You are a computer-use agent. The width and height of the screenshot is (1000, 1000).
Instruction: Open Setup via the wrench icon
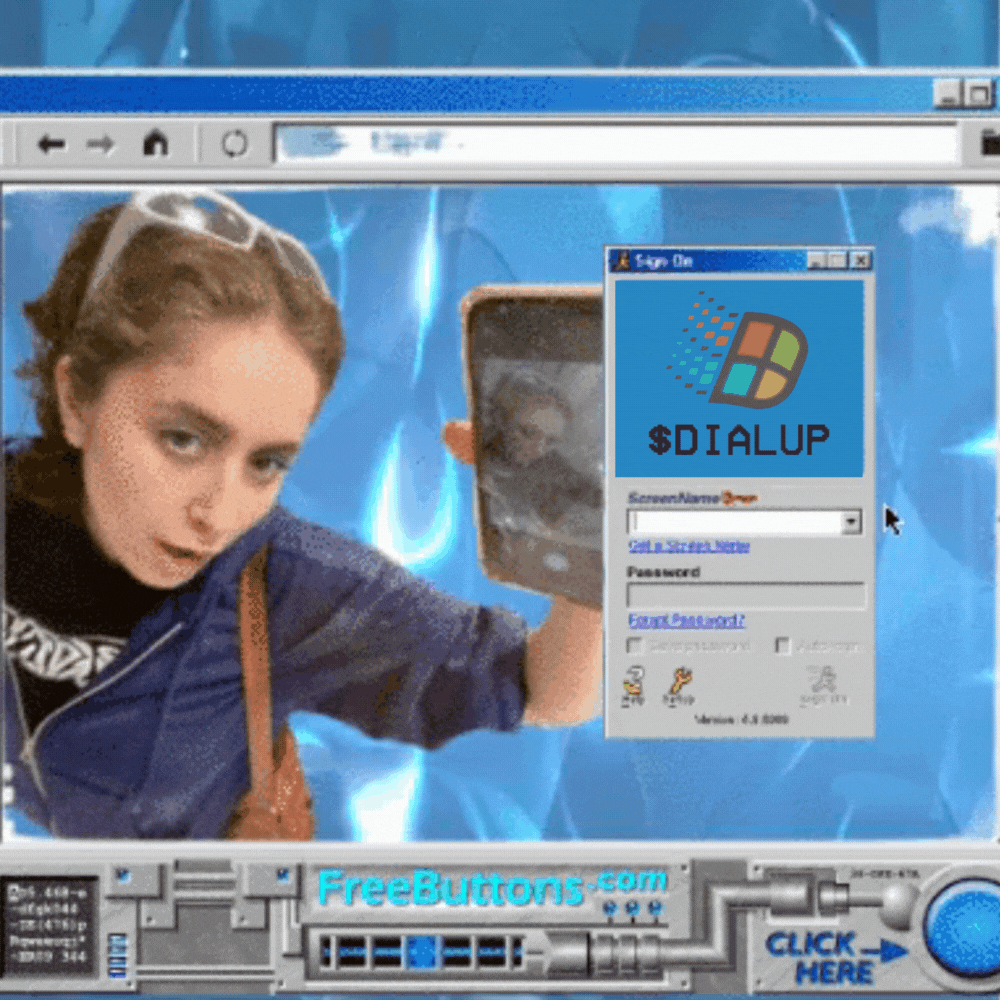[679, 686]
